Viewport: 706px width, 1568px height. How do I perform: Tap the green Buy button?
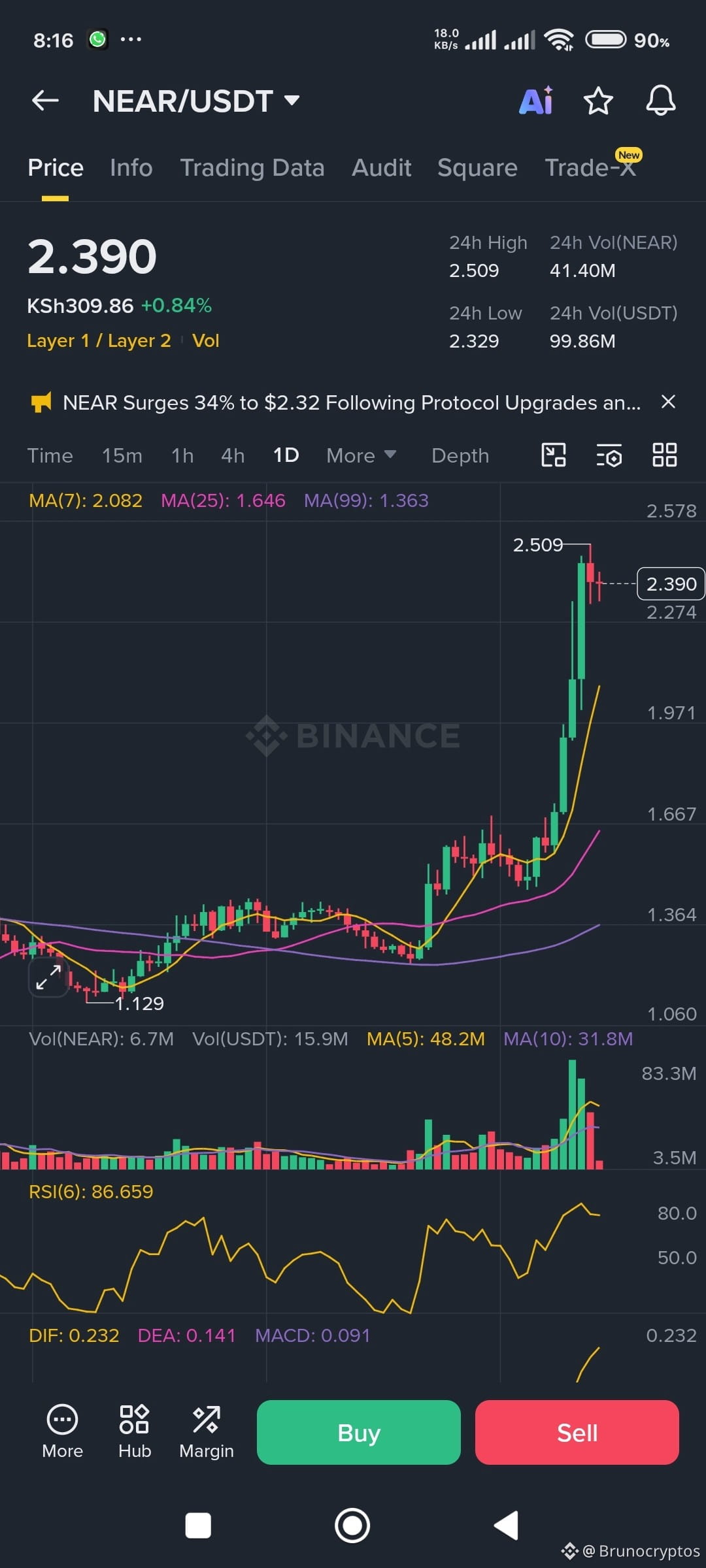(359, 1432)
